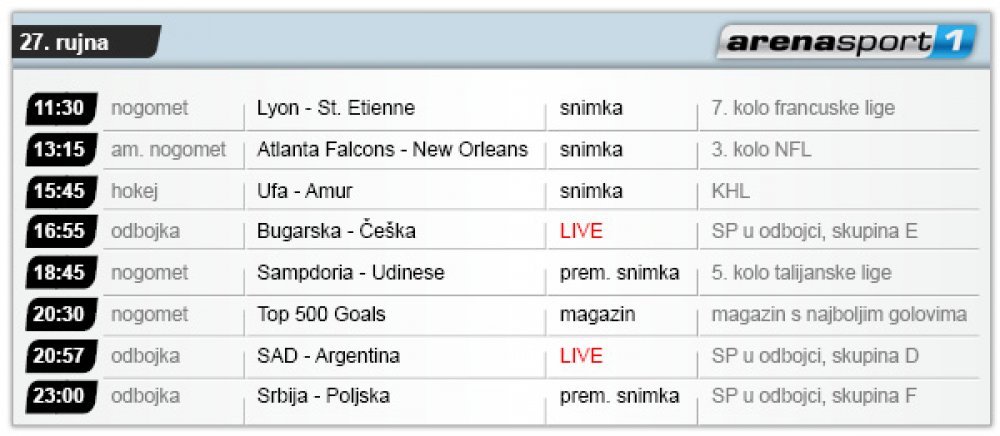Click the 20:57 time badge
The width and height of the screenshot is (1000, 436).
tap(62, 356)
